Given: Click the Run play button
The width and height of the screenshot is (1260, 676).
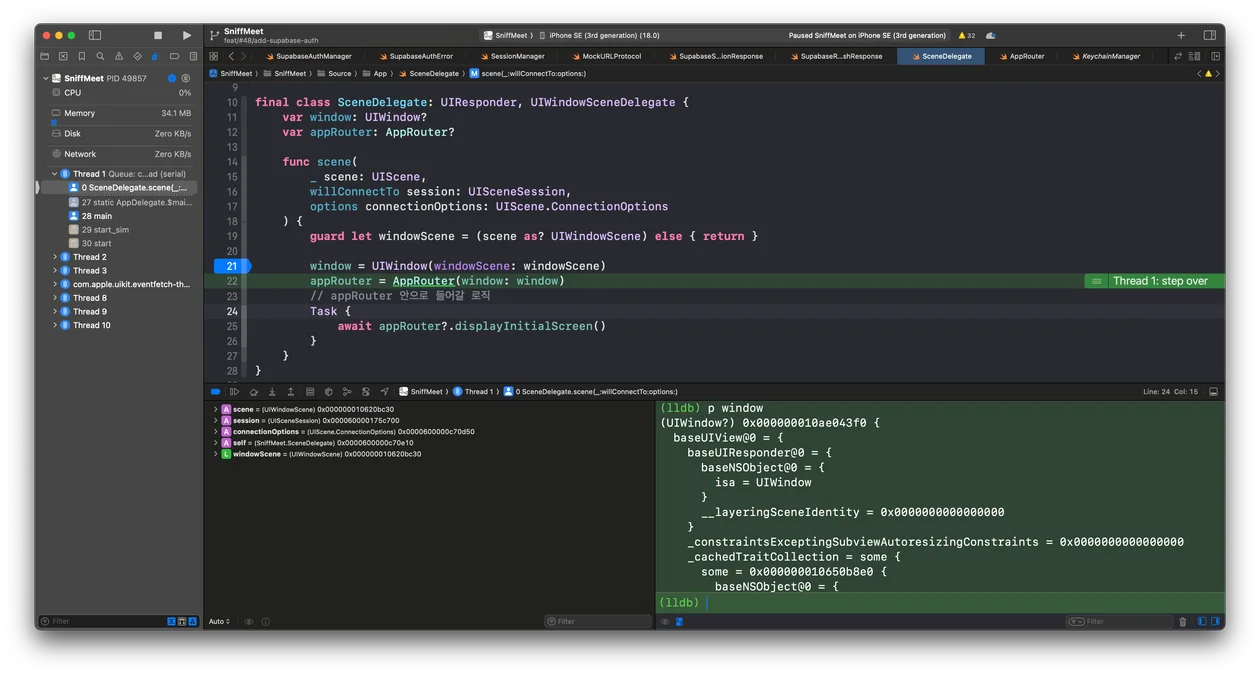Looking at the screenshot, I should (187, 35).
